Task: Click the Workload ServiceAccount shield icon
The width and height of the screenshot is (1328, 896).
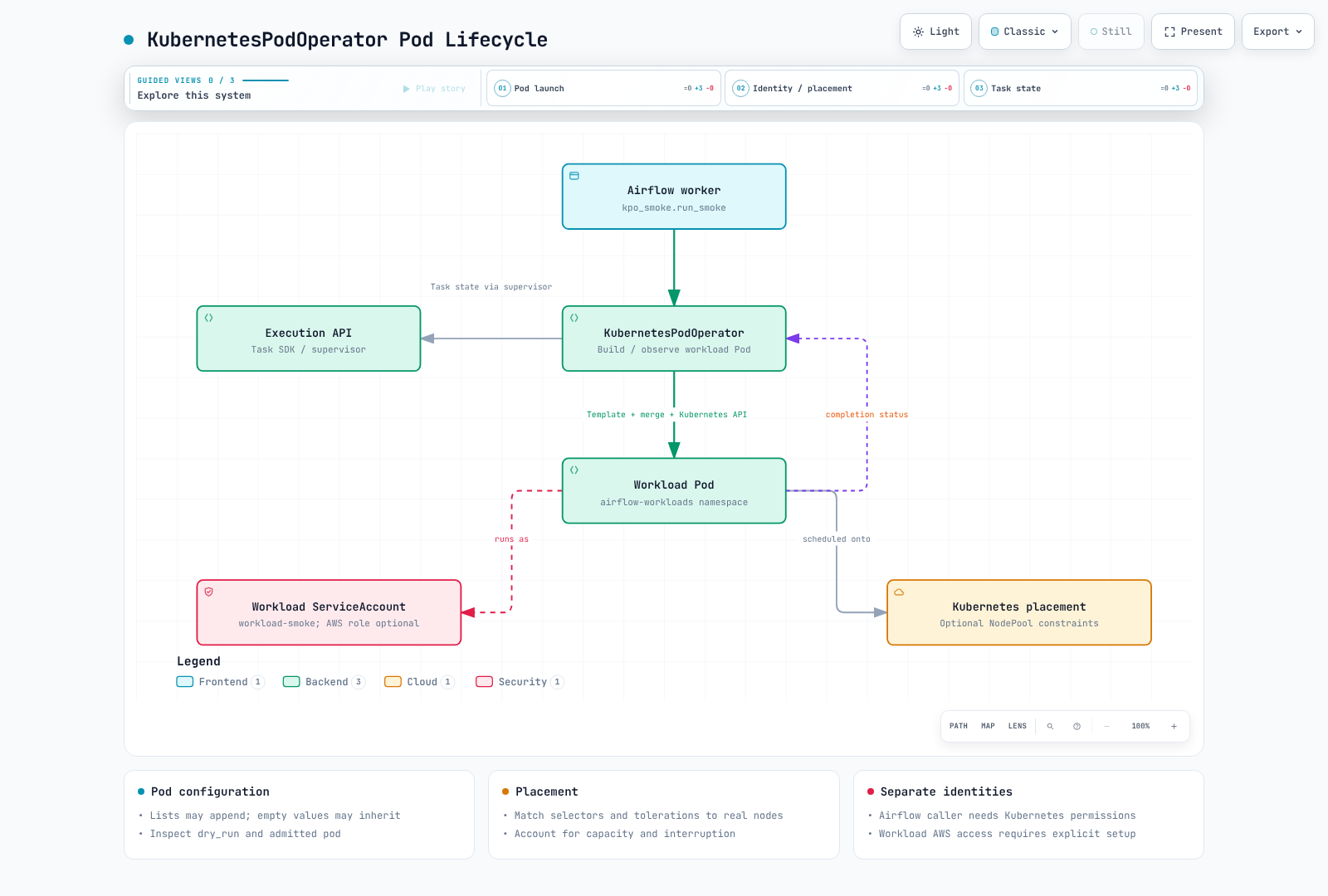Action: tap(209, 592)
